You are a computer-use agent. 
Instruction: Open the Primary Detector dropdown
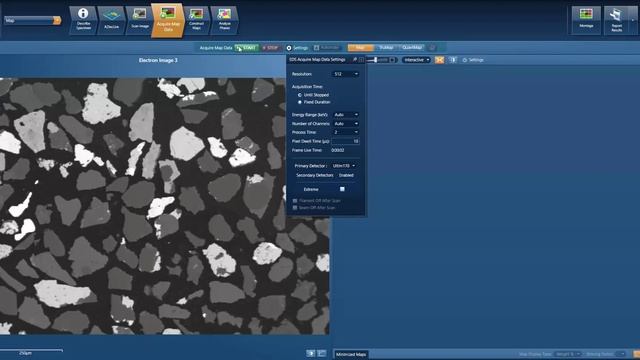coord(344,166)
